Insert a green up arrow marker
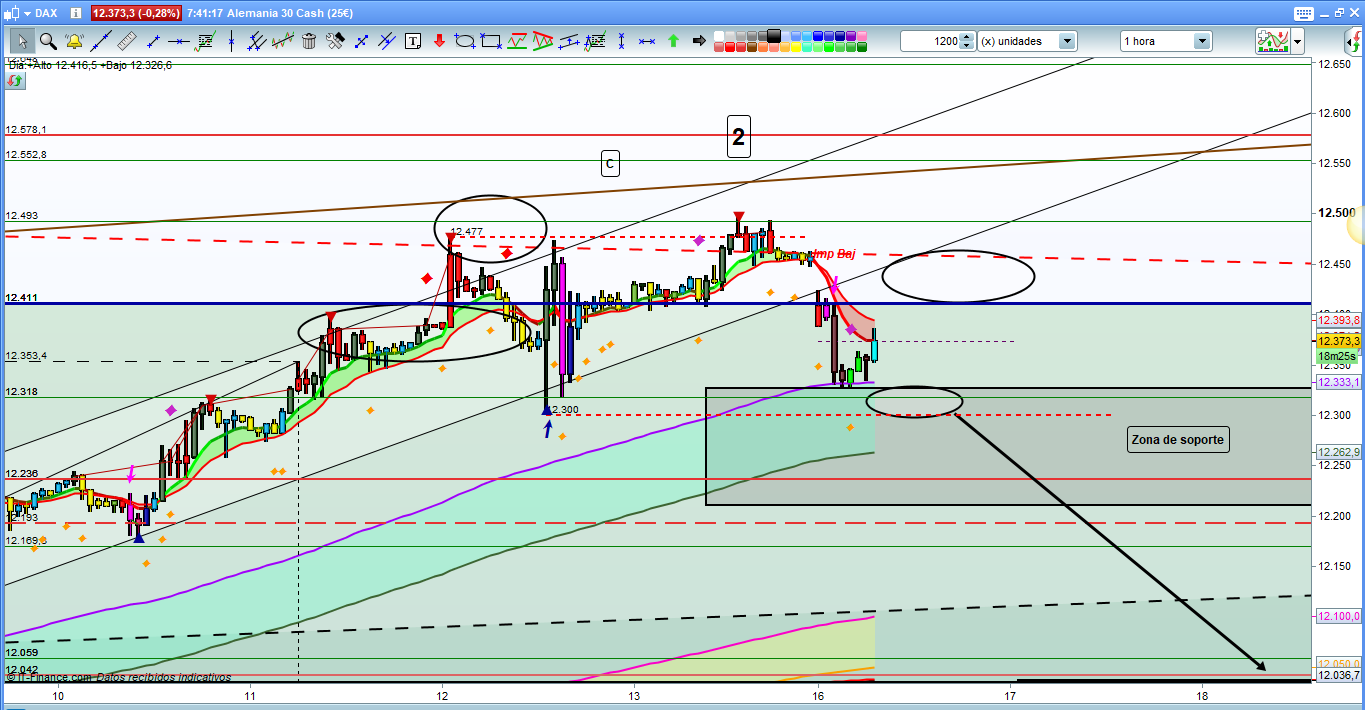Viewport: 1365px width, 710px height. point(674,41)
